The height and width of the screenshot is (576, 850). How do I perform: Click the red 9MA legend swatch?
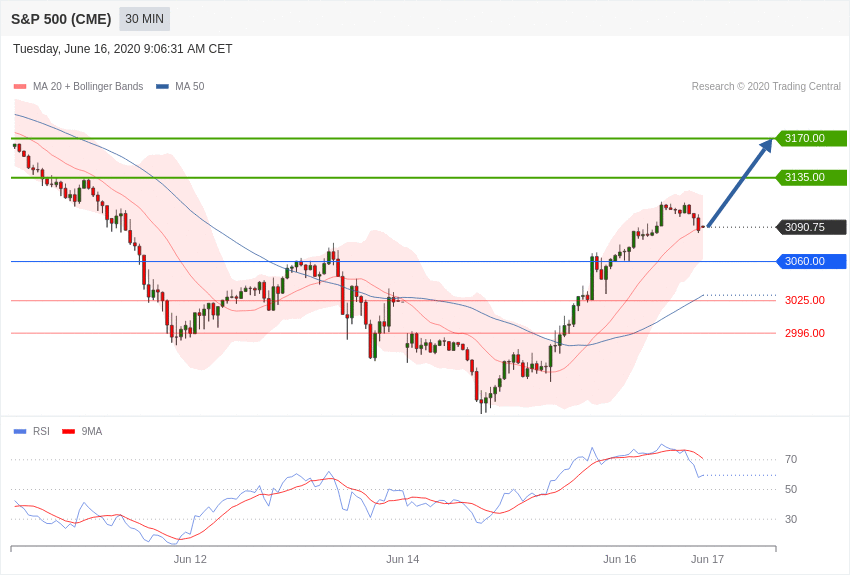[x=68, y=432]
